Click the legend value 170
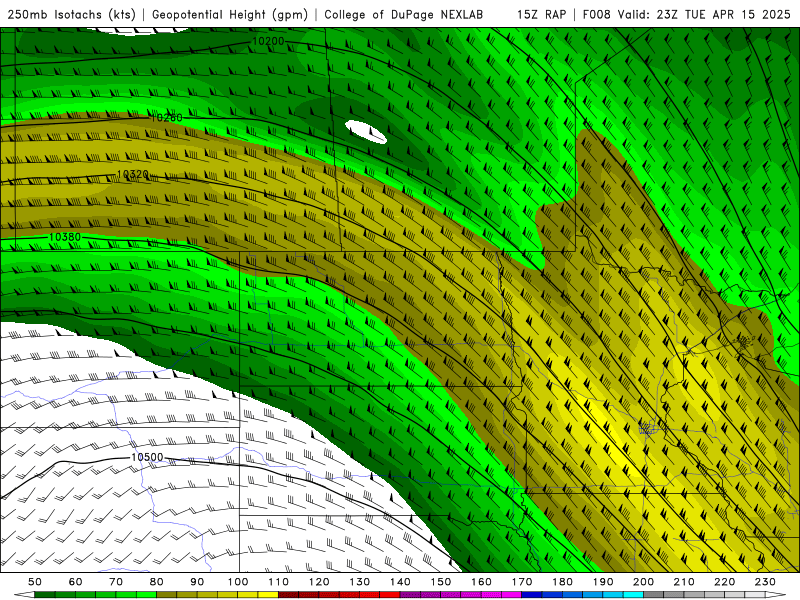This screenshot has width=800, height=600. click(522, 582)
